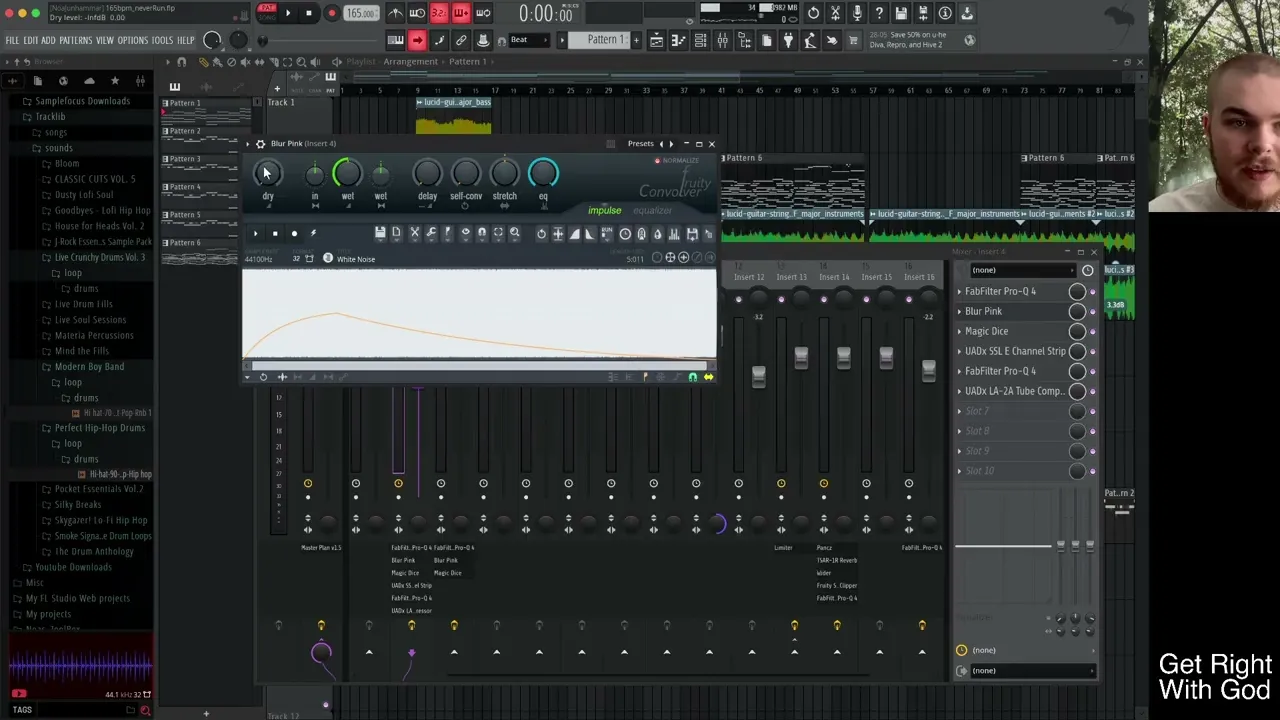Toggle the countdown before recording icon

(439, 13)
